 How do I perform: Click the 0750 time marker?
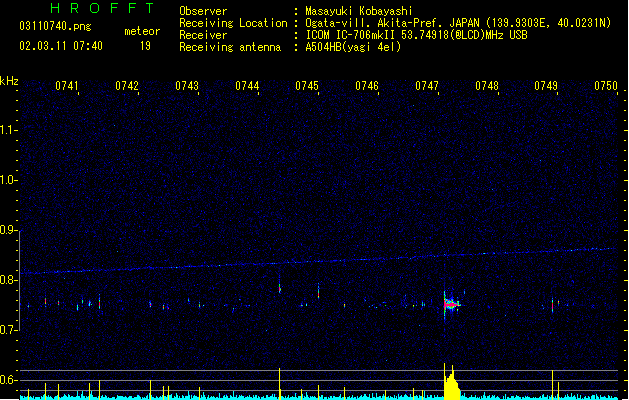(606, 86)
